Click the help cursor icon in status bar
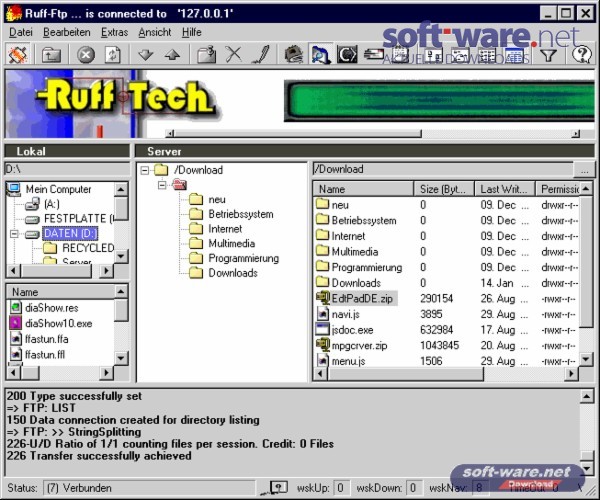 [x=278, y=488]
